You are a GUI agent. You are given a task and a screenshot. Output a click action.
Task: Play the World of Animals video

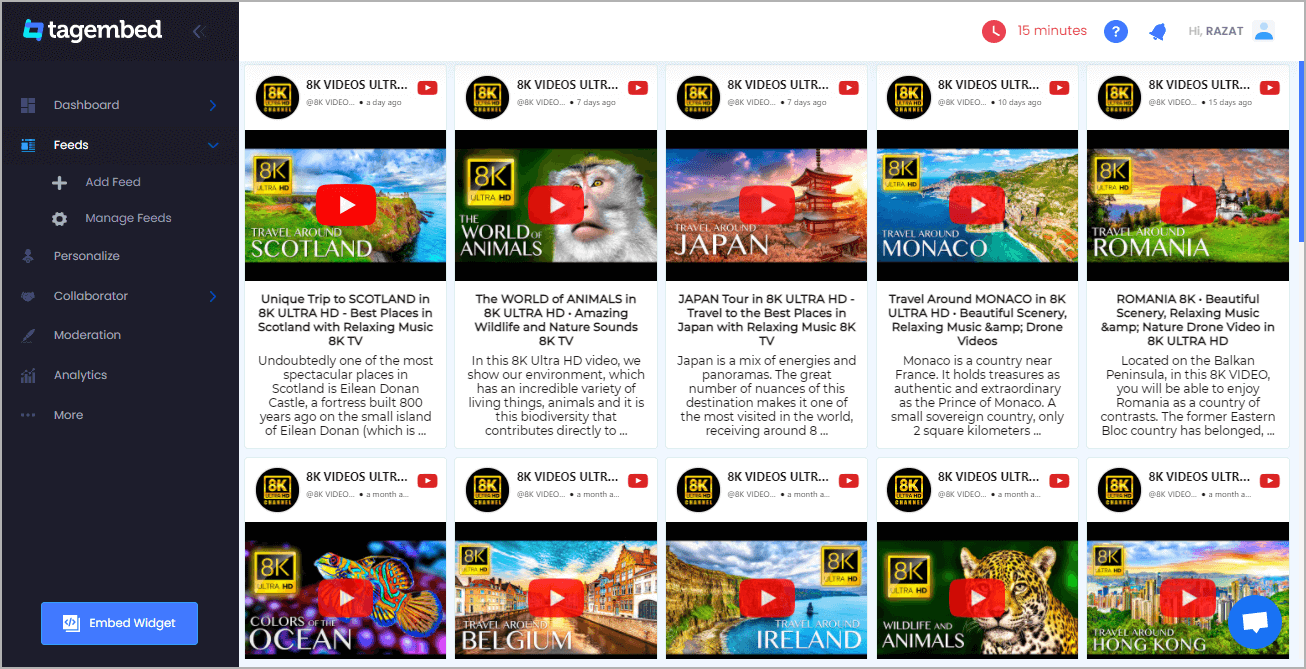coord(556,205)
